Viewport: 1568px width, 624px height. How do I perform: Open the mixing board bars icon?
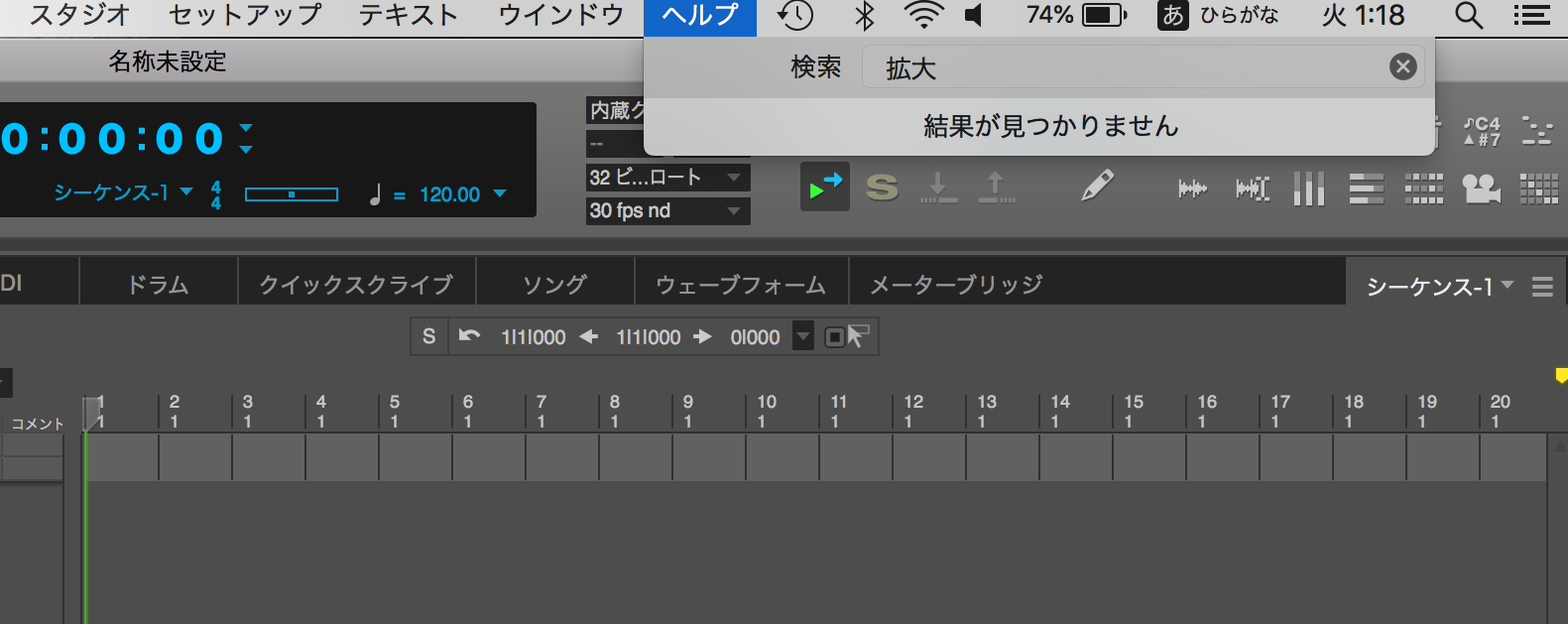1308,188
